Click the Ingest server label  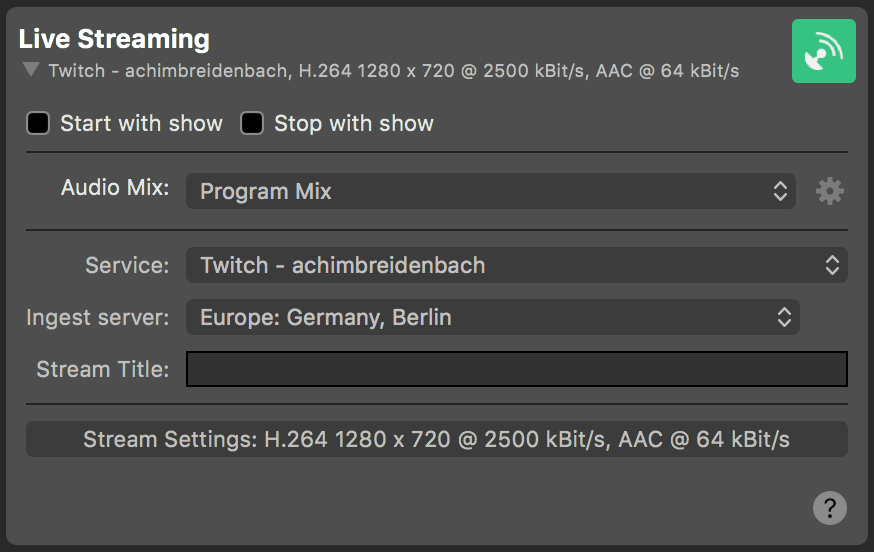(x=98, y=318)
